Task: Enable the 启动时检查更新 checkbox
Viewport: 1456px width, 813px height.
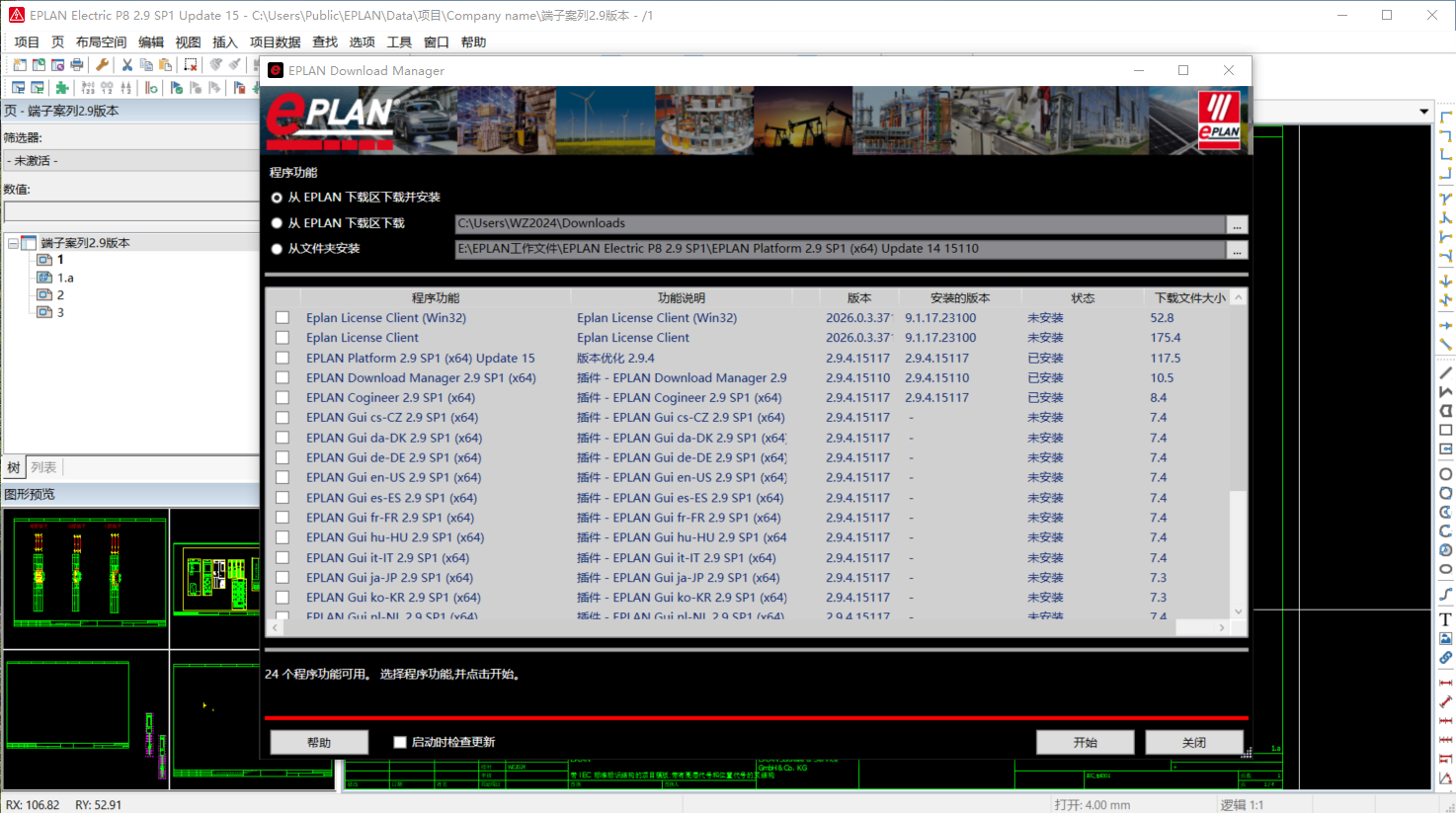Action: [x=400, y=742]
